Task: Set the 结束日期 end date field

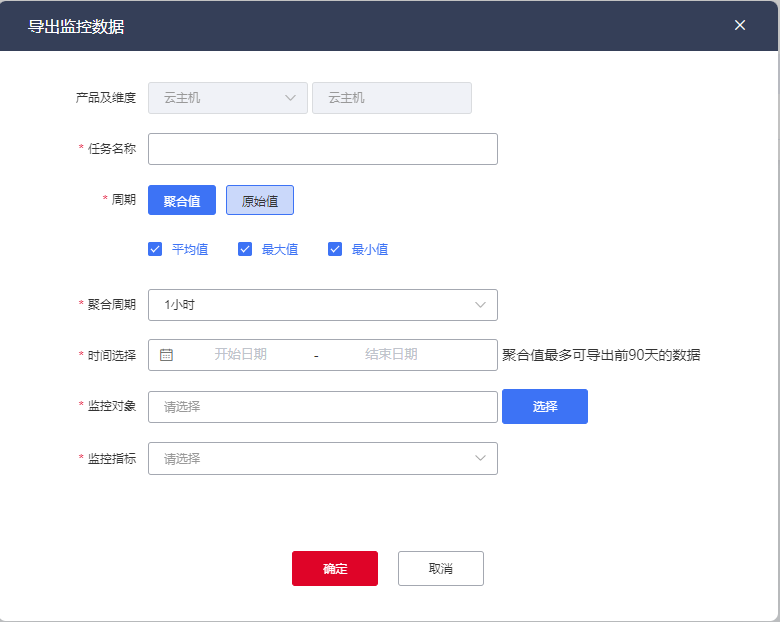Action: tap(391, 354)
